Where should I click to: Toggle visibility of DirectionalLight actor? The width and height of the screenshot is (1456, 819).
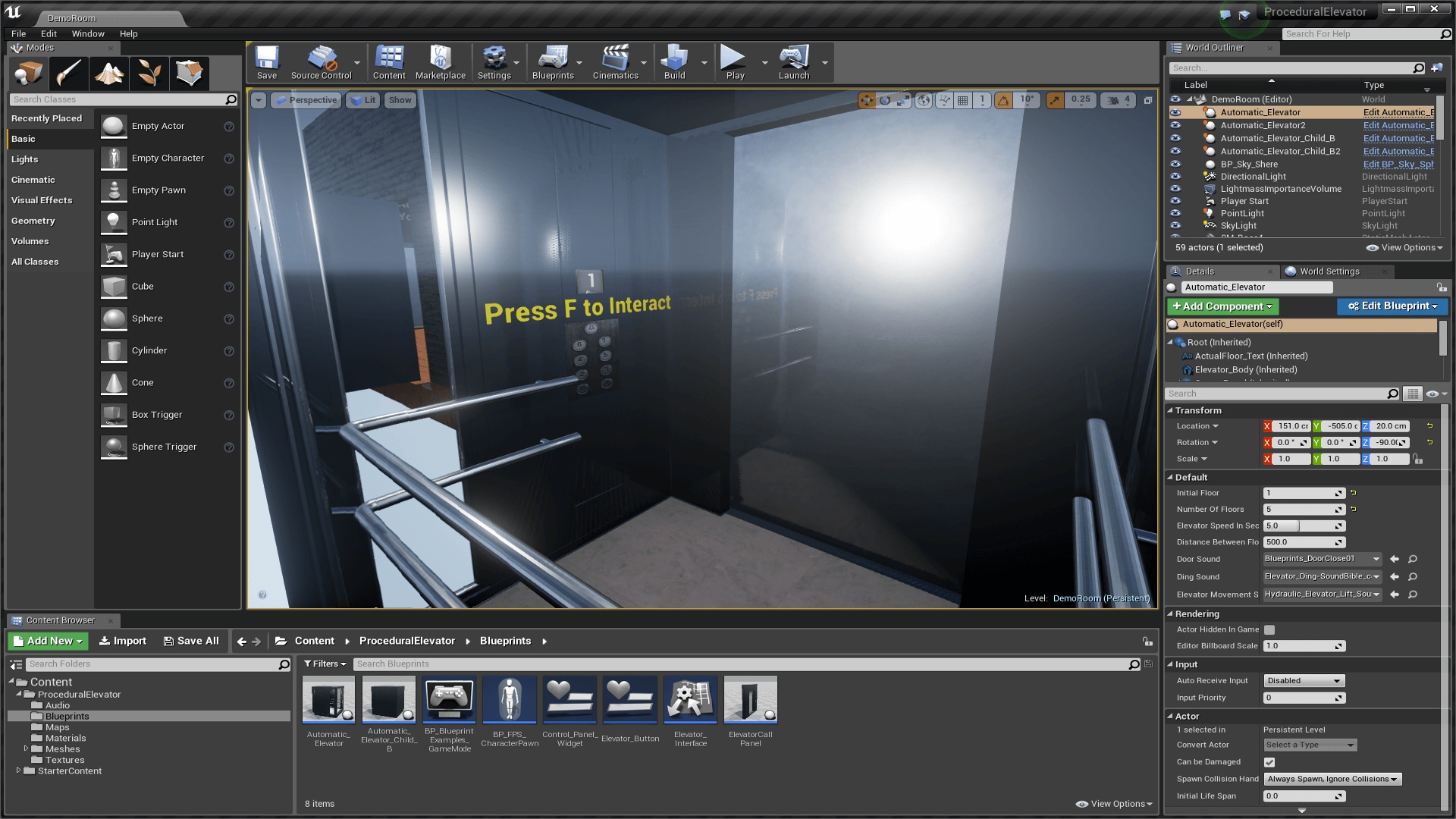[x=1175, y=177]
